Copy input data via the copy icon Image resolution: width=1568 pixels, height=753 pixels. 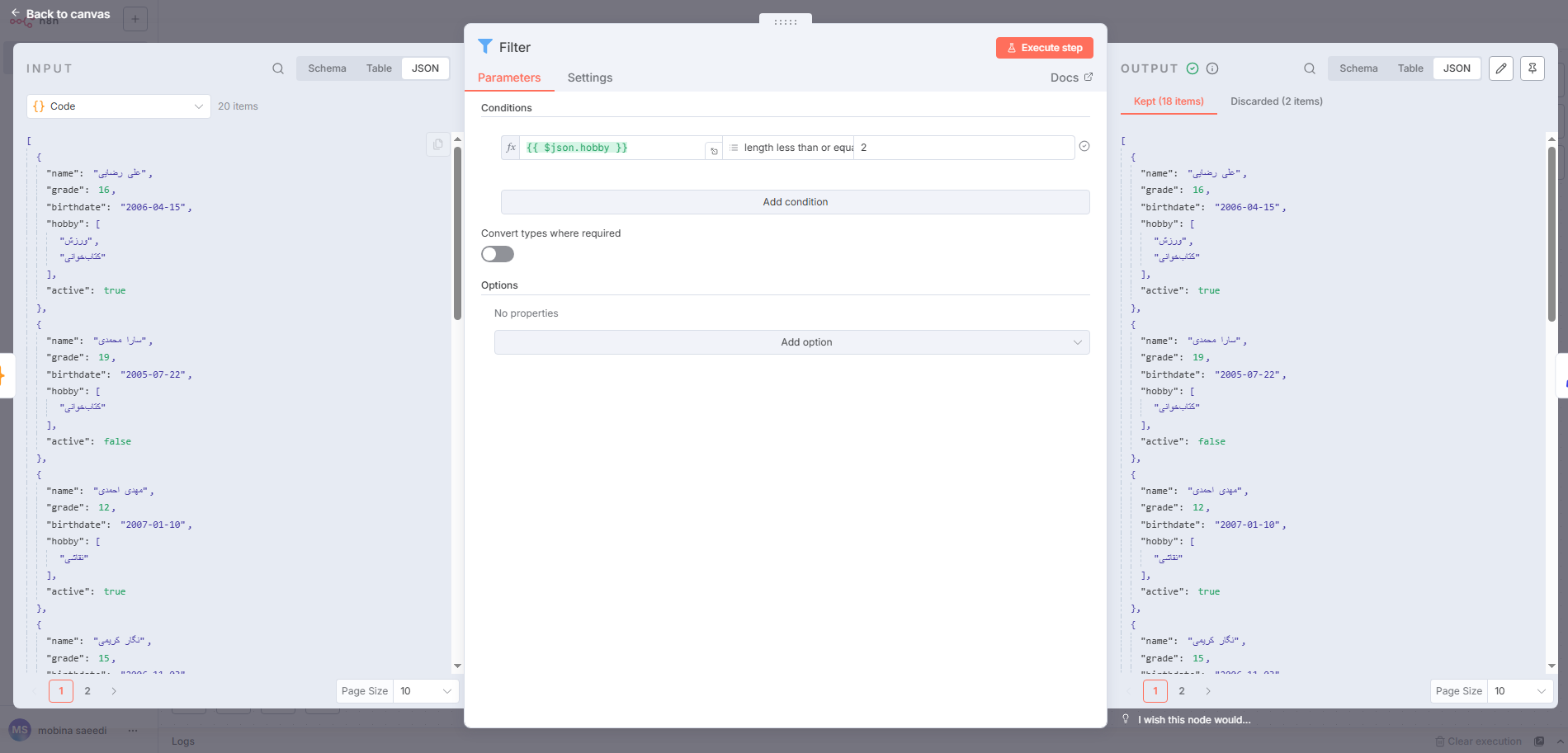pyautogui.click(x=437, y=144)
